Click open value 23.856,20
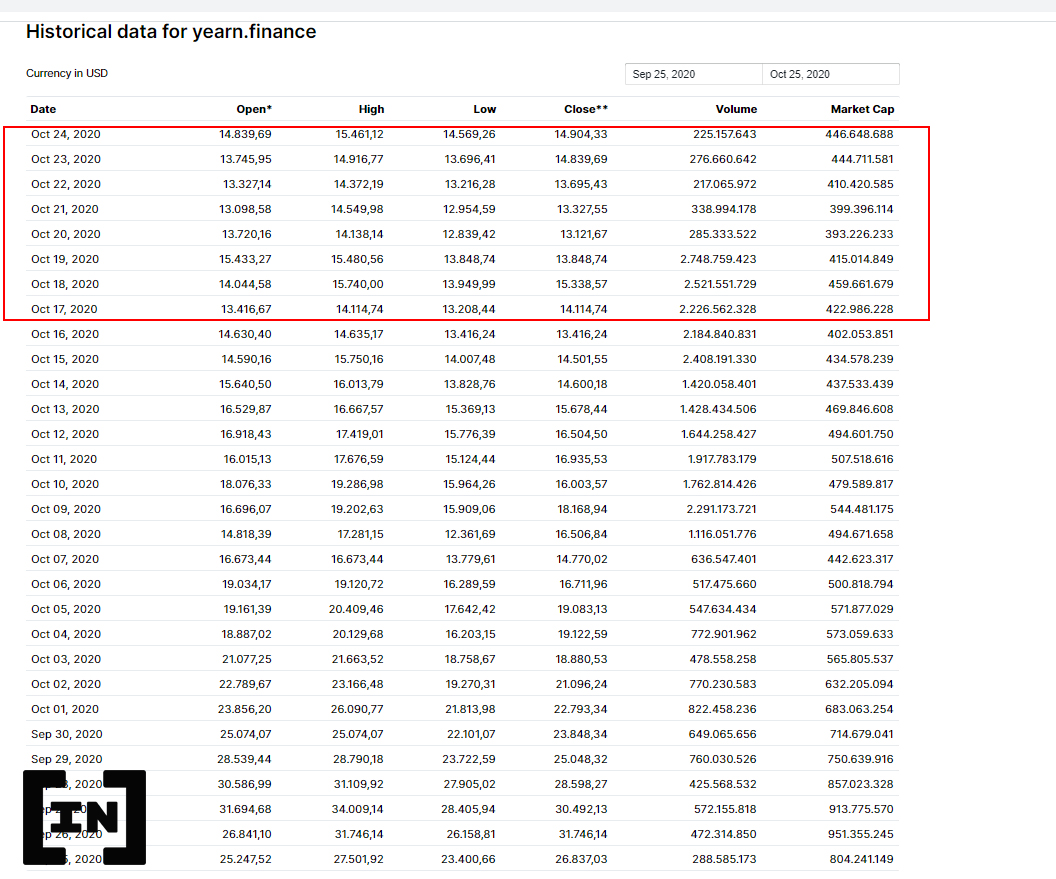The height and width of the screenshot is (879, 1056). pyautogui.click(x=244, y=709)
